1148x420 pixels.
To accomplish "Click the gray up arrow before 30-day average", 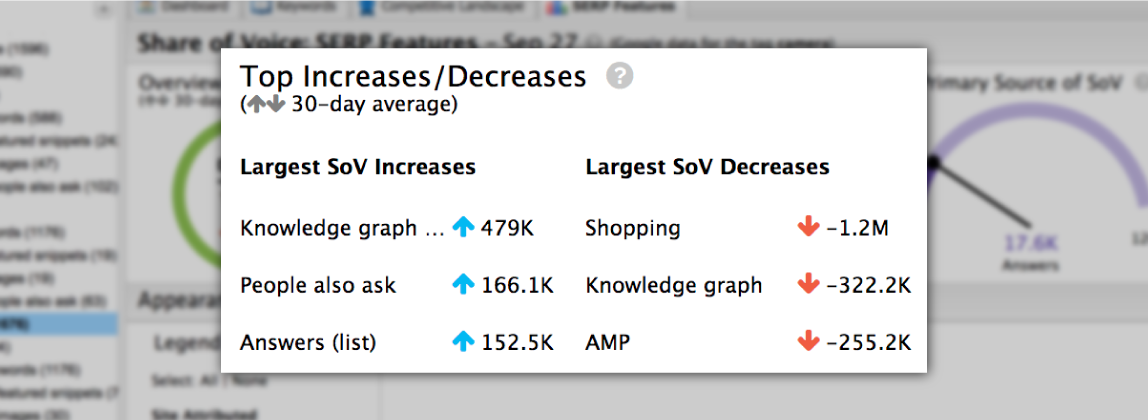I will tap(256, 105).
